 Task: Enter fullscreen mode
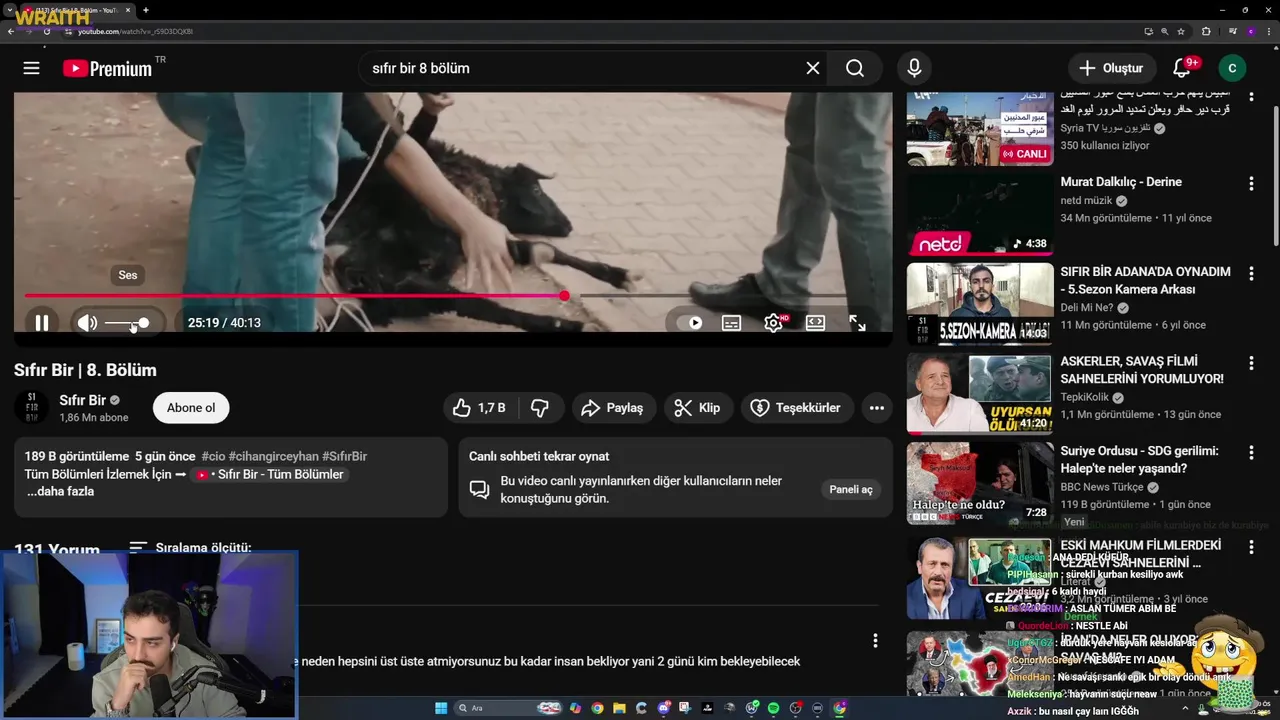857,323
